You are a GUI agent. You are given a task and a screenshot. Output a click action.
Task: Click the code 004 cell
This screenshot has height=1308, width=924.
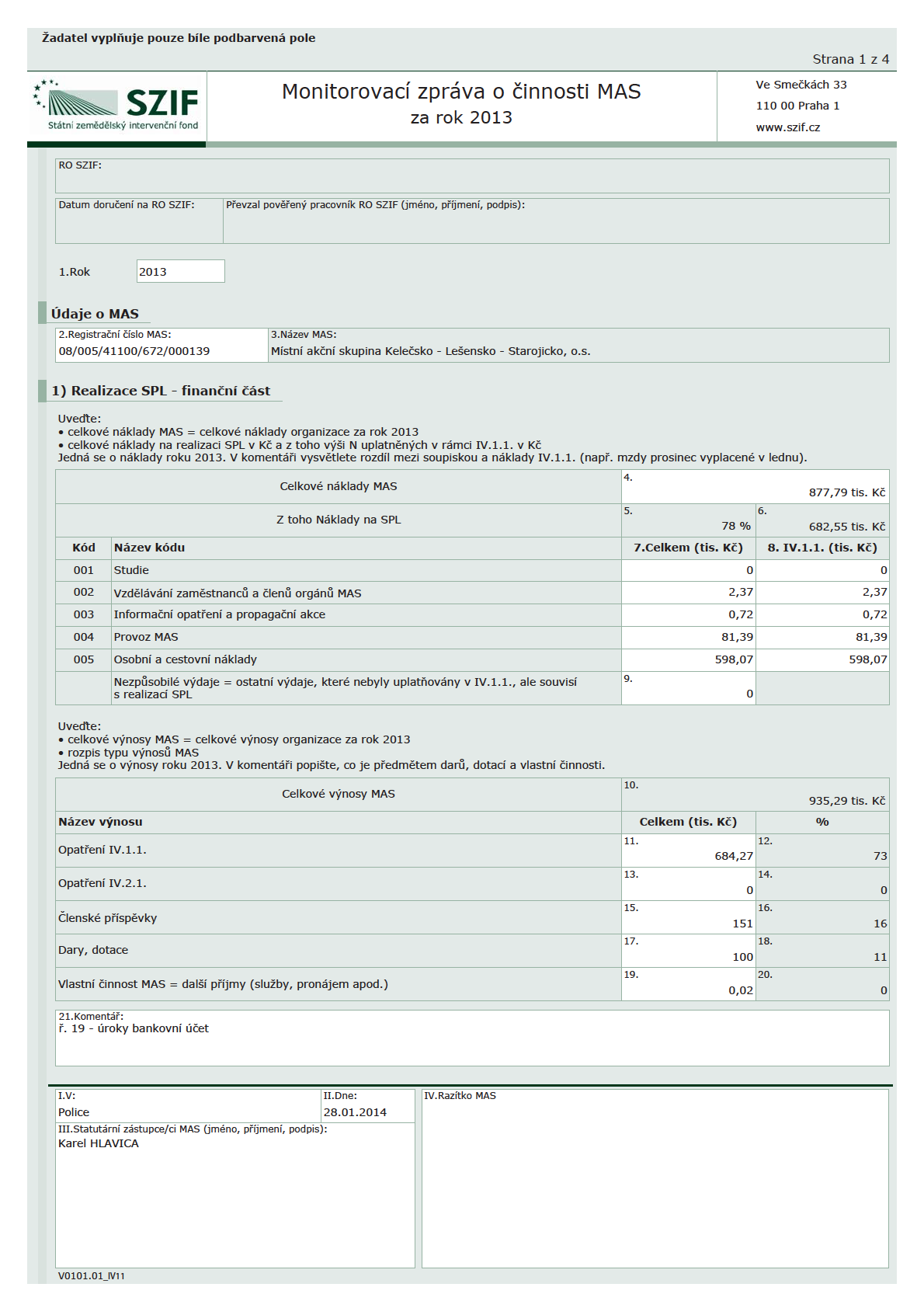[x=84, y=637]
